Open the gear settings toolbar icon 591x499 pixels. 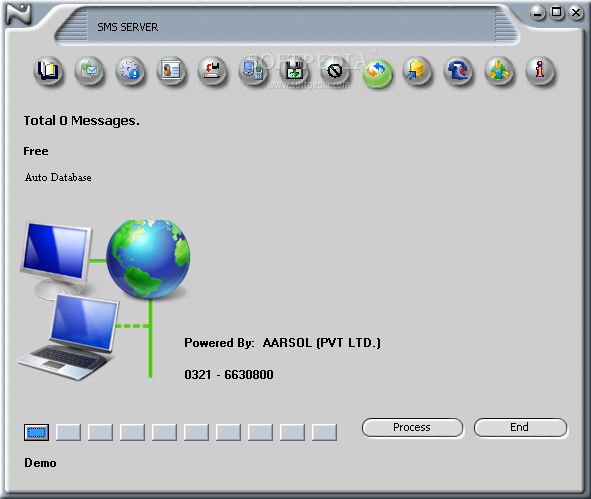click(x=130, y=71)
